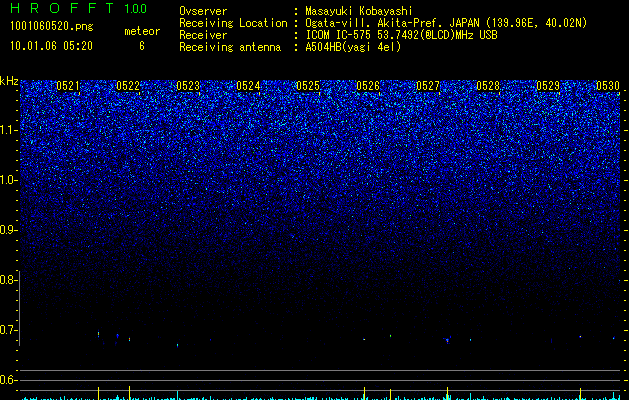This screenshot has width=629, height=400.
Task: Click the 0.9 kHz axis label
Action: pos(8,230)
